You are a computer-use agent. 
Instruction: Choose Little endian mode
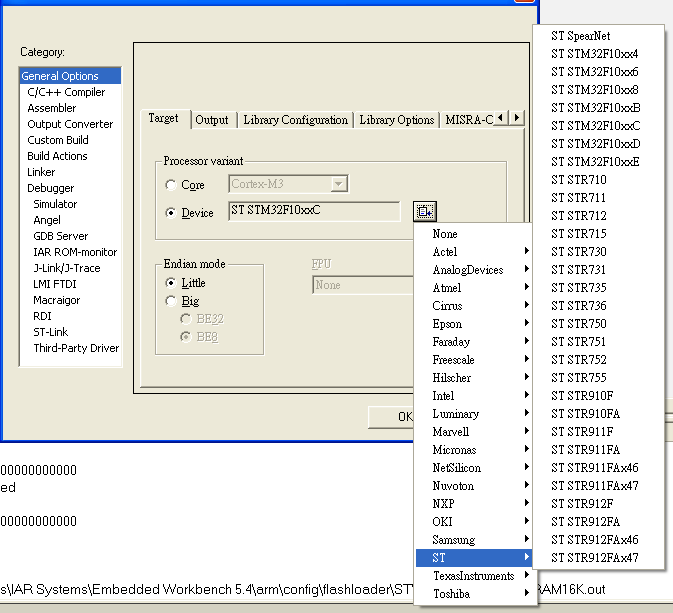[171, 283]
